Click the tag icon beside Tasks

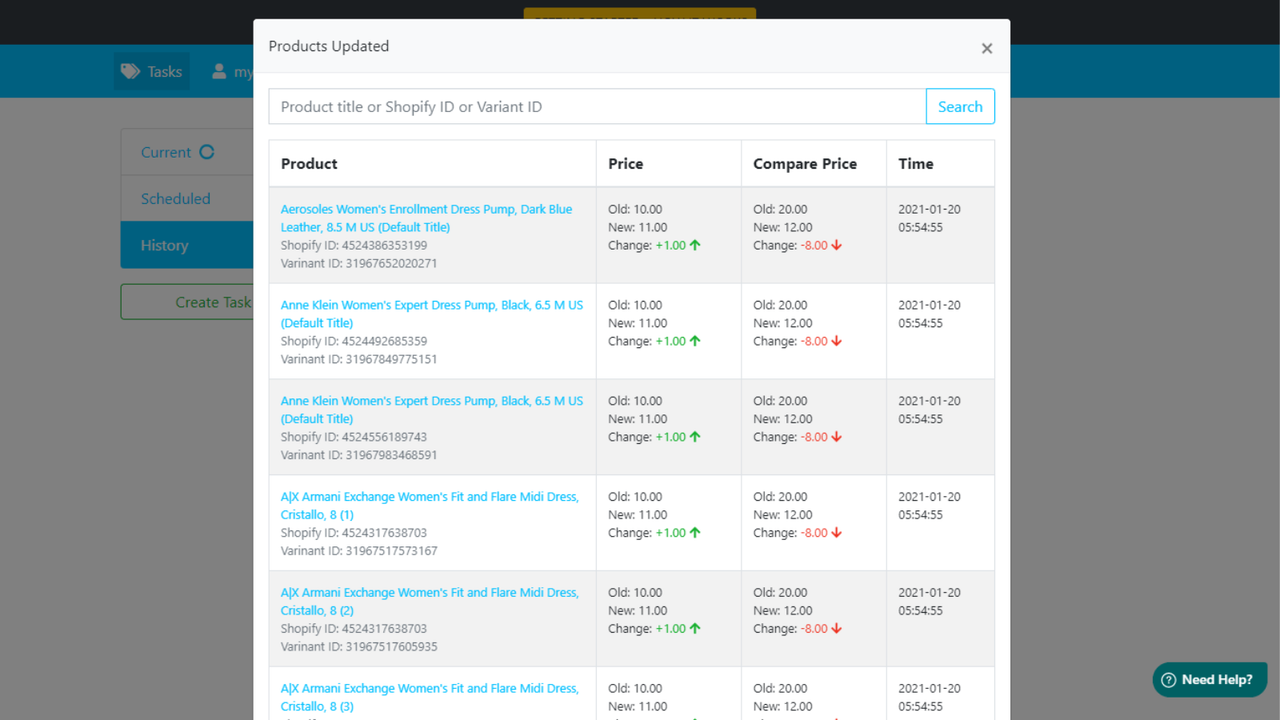(129, 70)
